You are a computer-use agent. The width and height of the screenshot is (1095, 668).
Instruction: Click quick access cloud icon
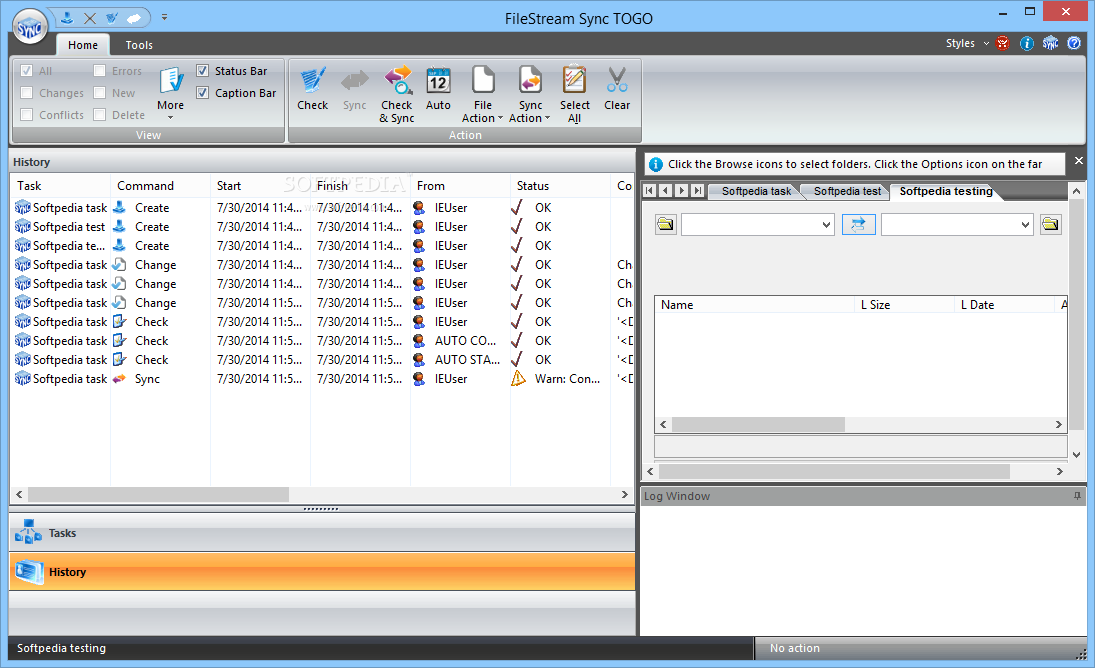click(x=134, y=18)
